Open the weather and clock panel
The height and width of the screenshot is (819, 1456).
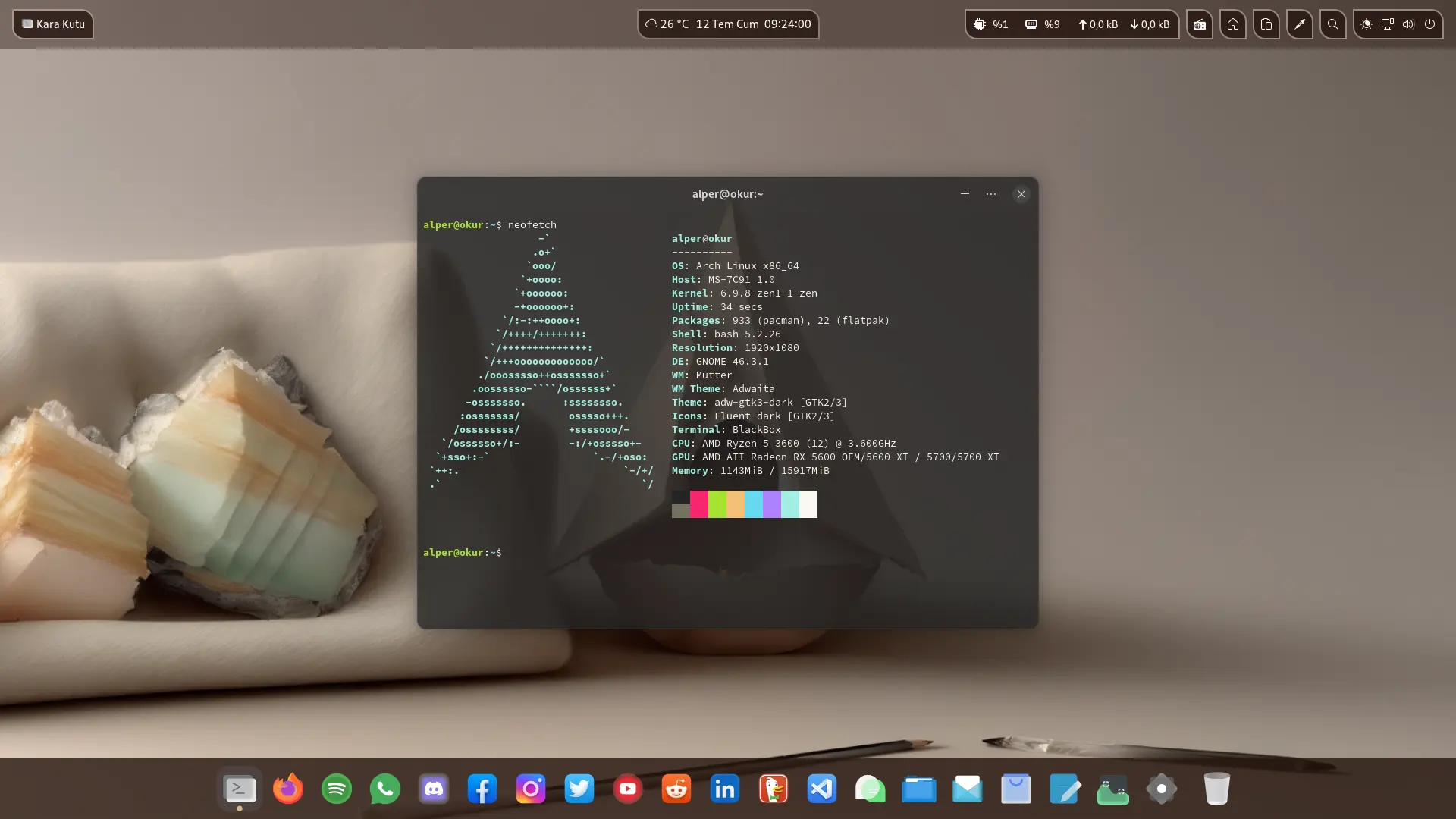(728, 24)
